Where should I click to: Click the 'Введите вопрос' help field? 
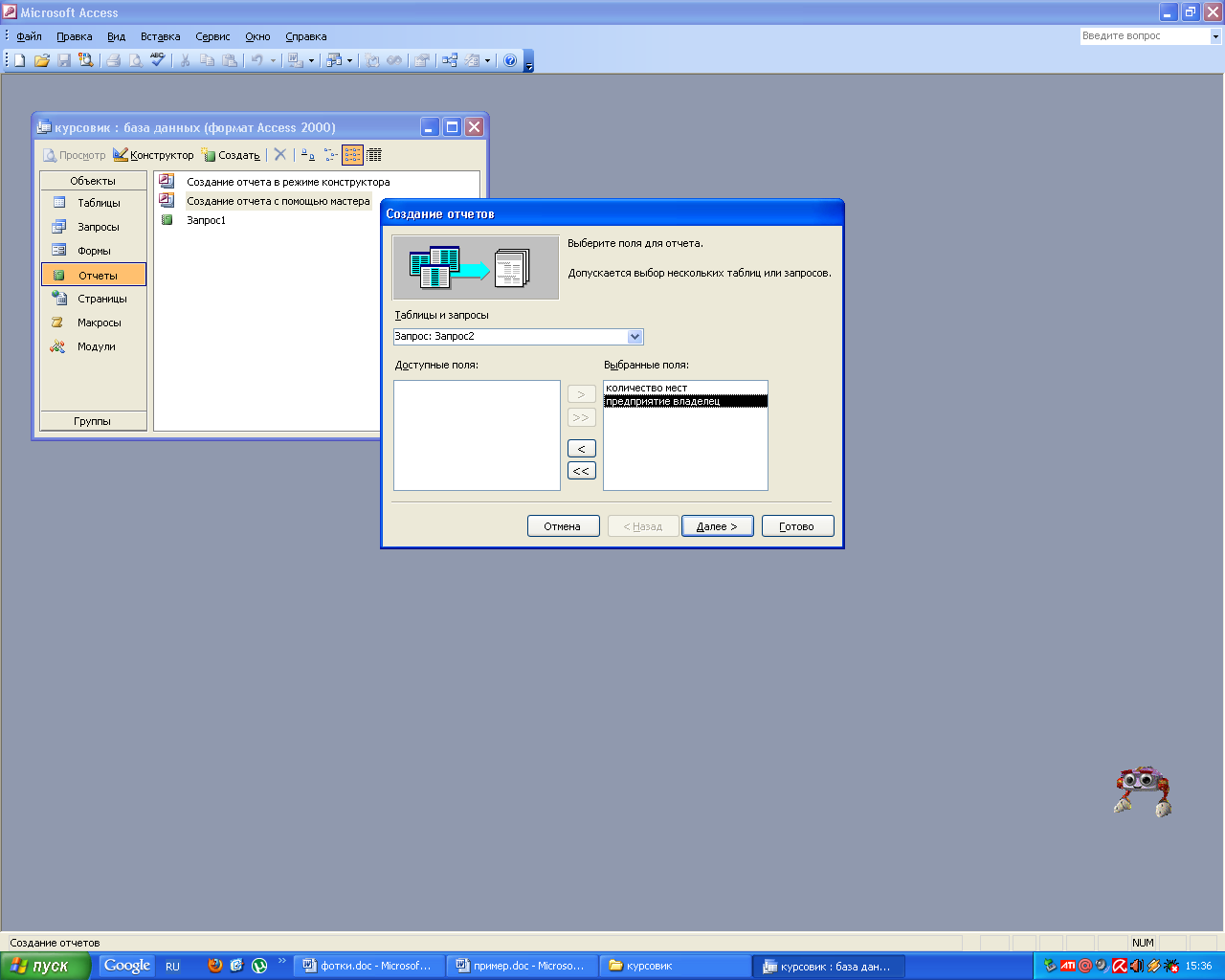[x=1145, y=36]
